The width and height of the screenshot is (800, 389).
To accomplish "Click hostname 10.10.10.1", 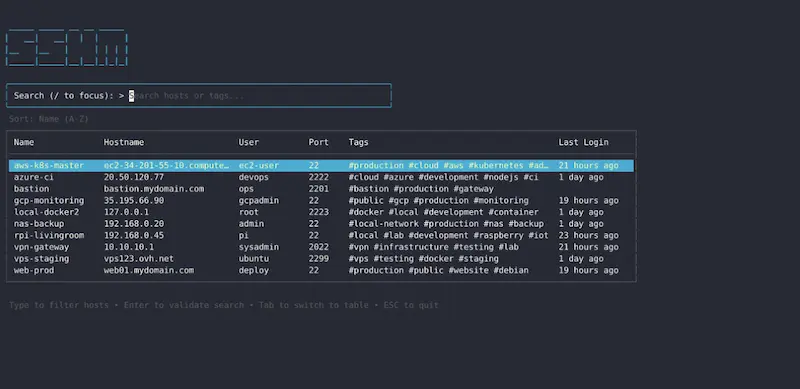I will click(129, 247).
